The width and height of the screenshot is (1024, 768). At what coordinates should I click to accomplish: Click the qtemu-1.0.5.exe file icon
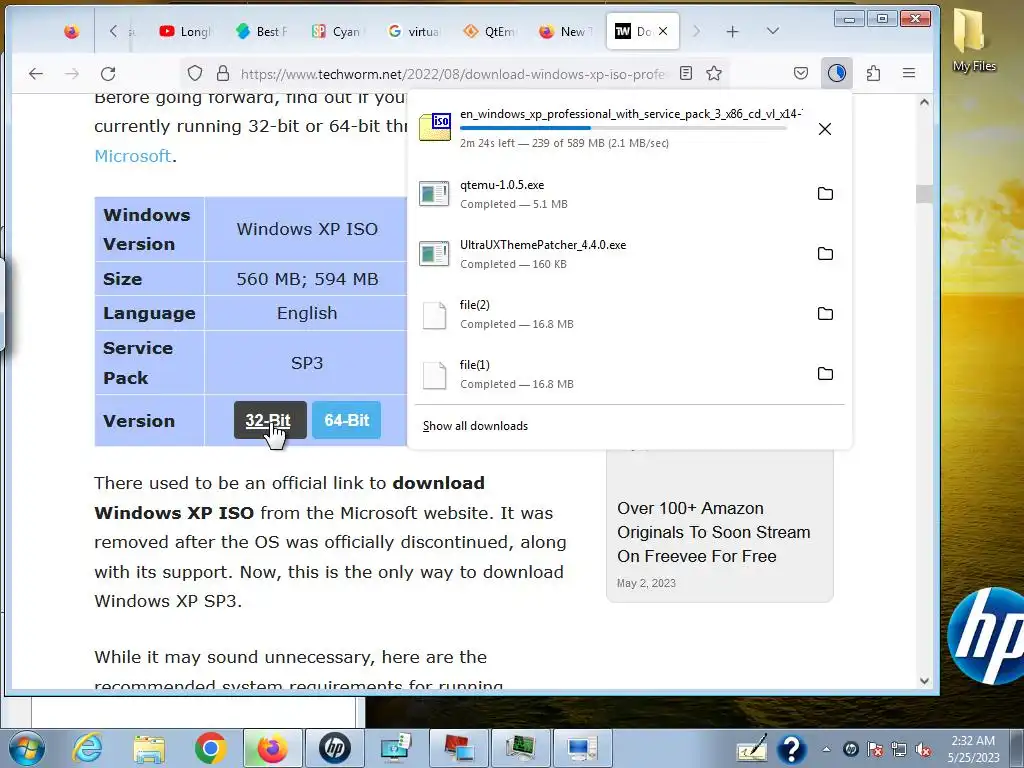(x=434, y=194)
